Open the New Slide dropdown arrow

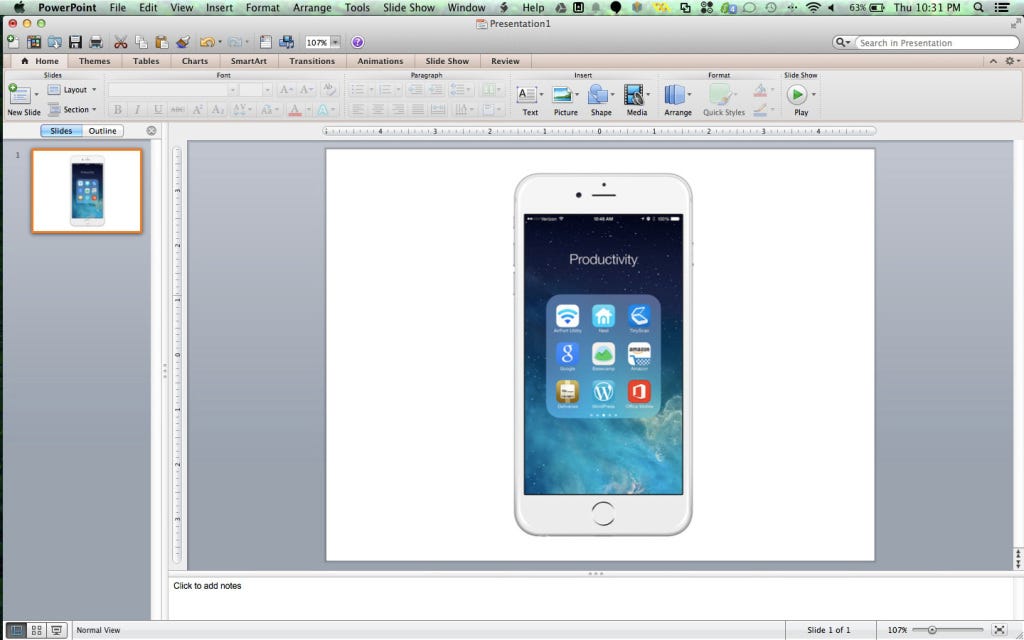click(36, 95)
